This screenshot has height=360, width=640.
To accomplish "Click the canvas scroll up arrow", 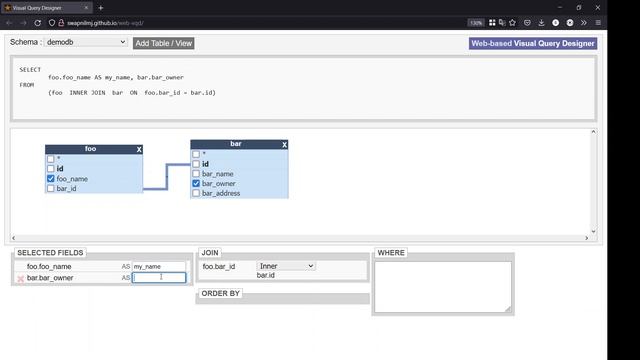I will (x=593, y=132).
